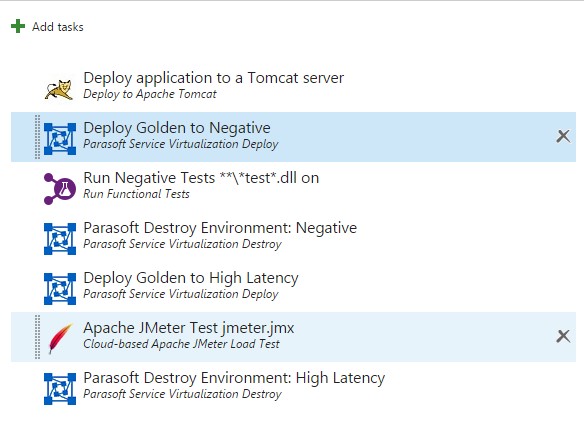Click the Parasoft icon beside Deploy Golden to Negative
The width and height of the screenshot is (584, 439).
[60, 139]
